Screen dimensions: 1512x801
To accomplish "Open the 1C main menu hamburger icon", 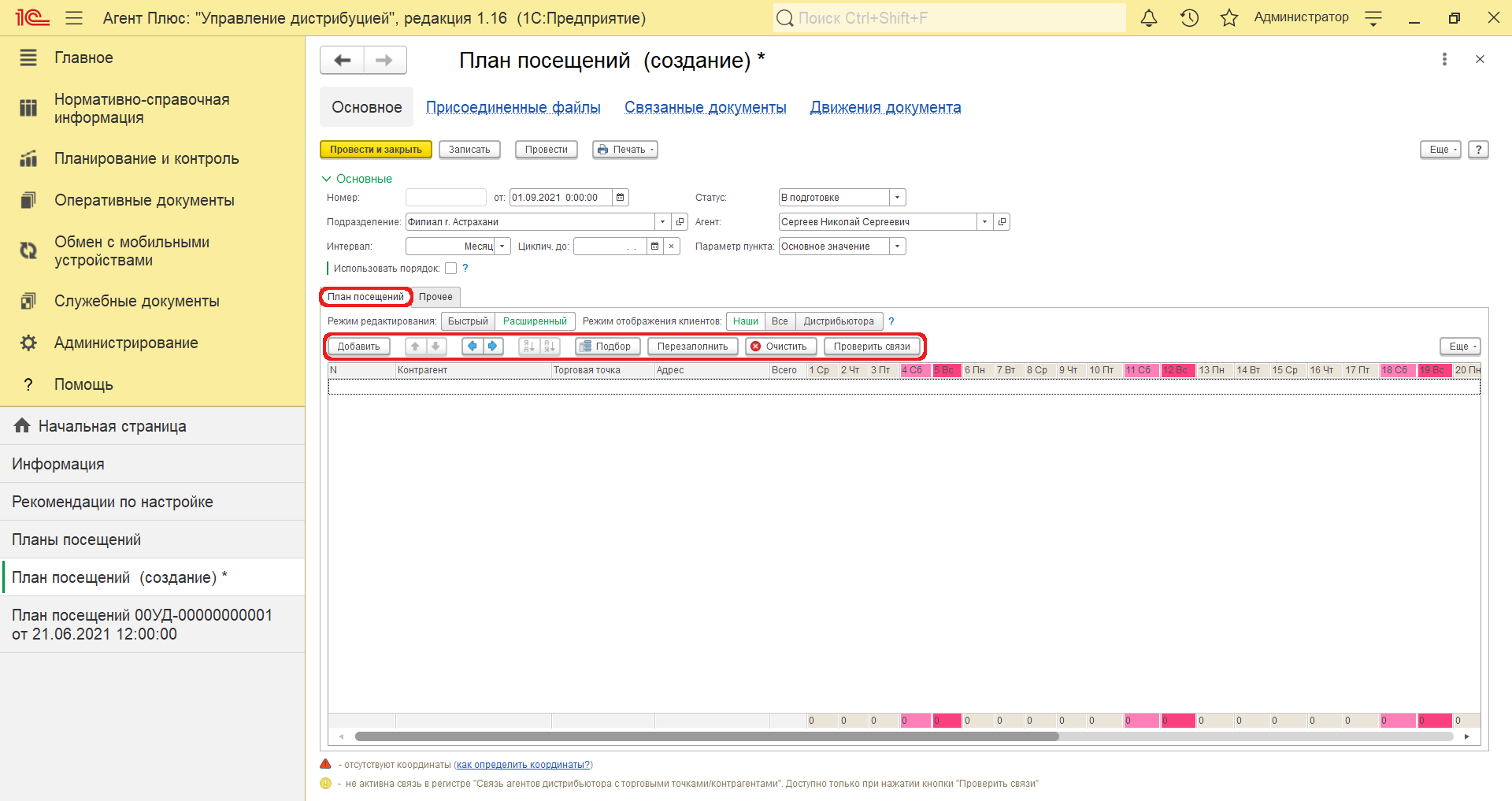I will coord(74,17).
